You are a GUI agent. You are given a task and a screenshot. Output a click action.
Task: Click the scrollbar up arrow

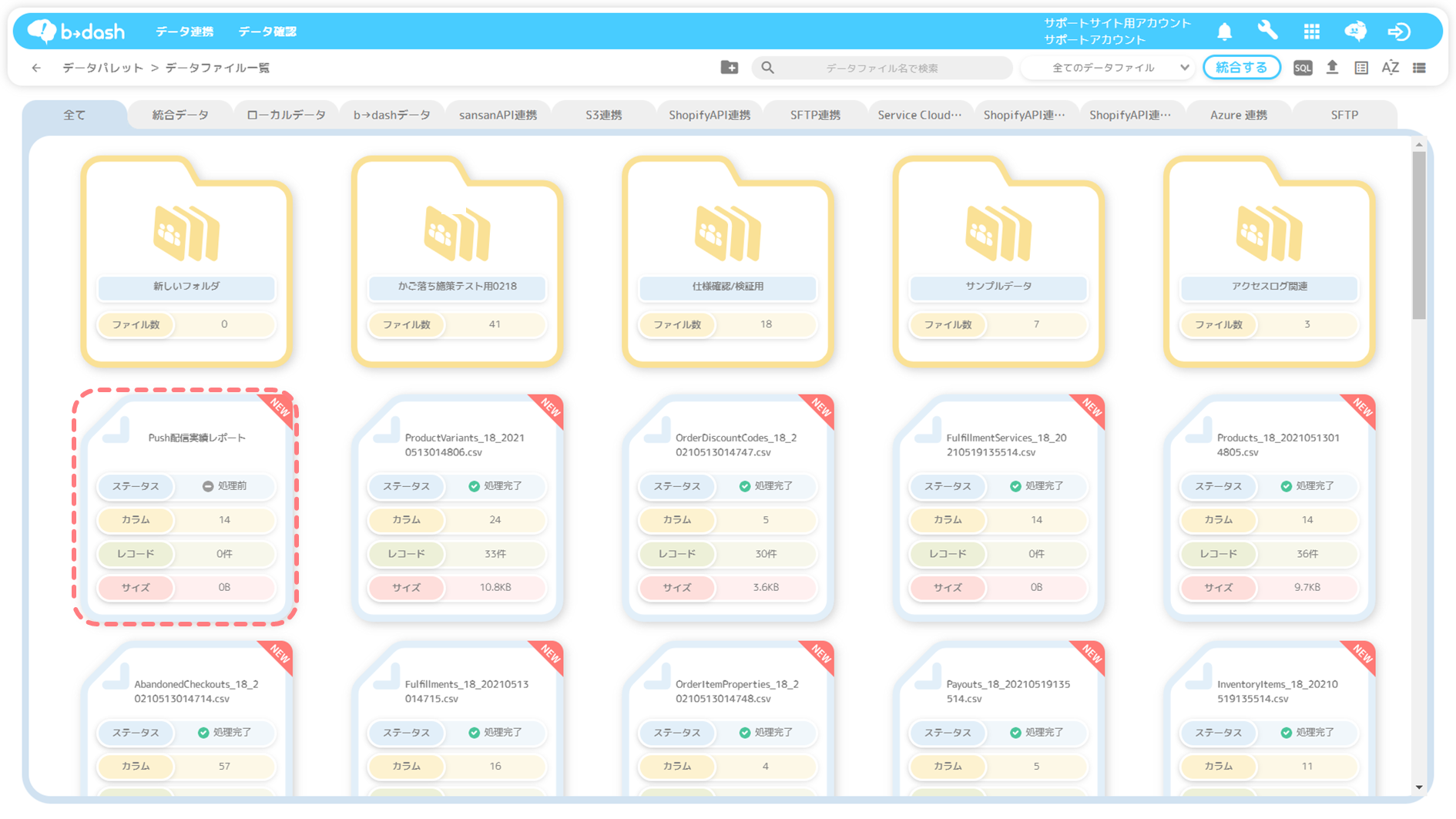(1419, 144)
